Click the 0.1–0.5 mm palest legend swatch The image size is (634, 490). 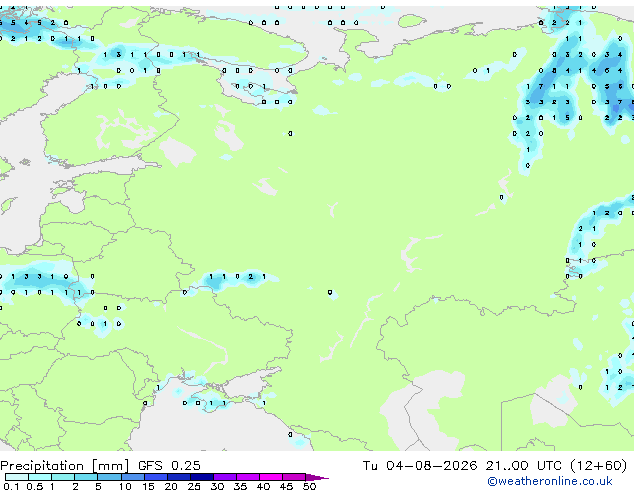17,477
